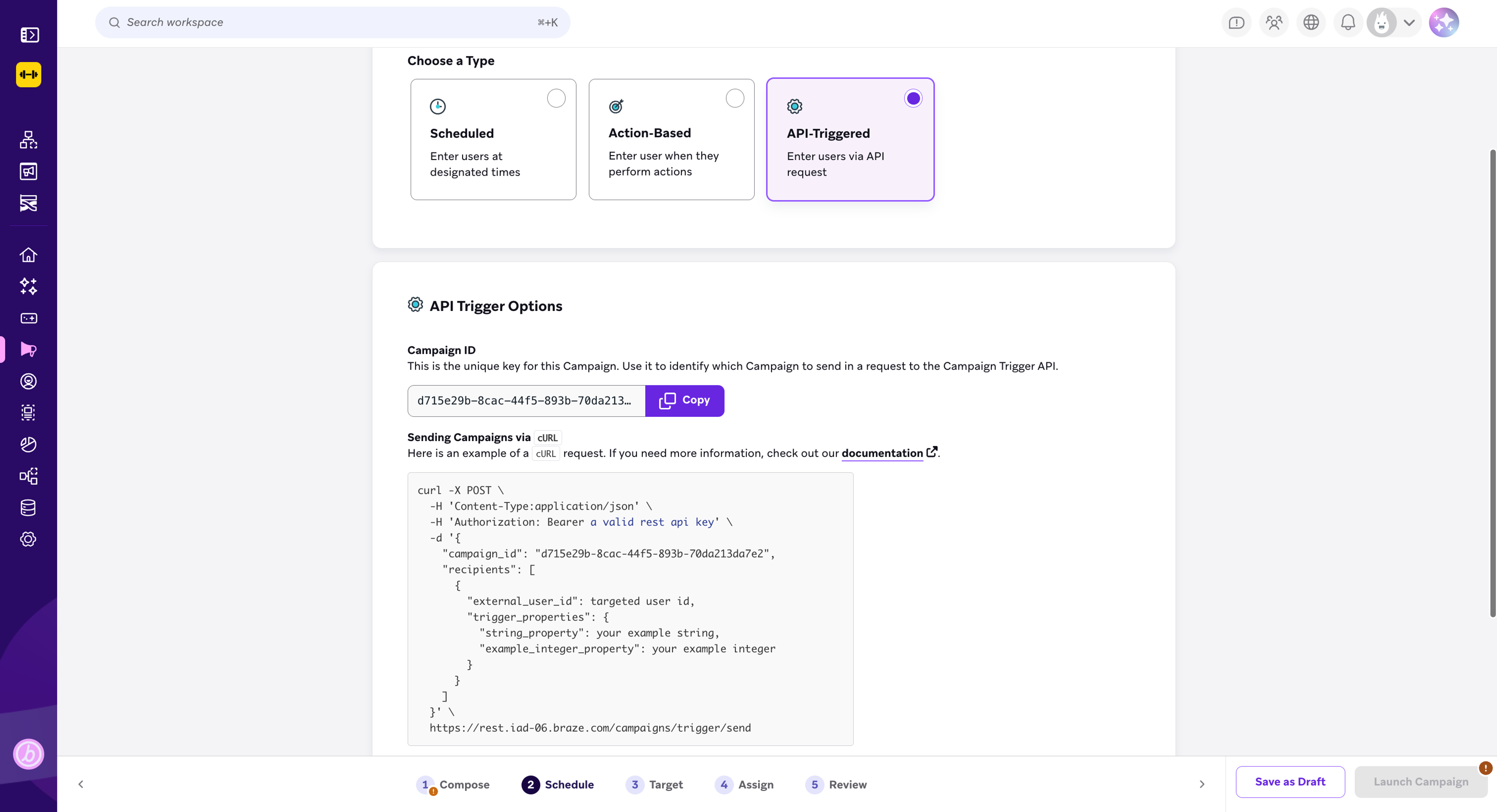Click the Braze logo at sidebar bottom

coord(28,754)
